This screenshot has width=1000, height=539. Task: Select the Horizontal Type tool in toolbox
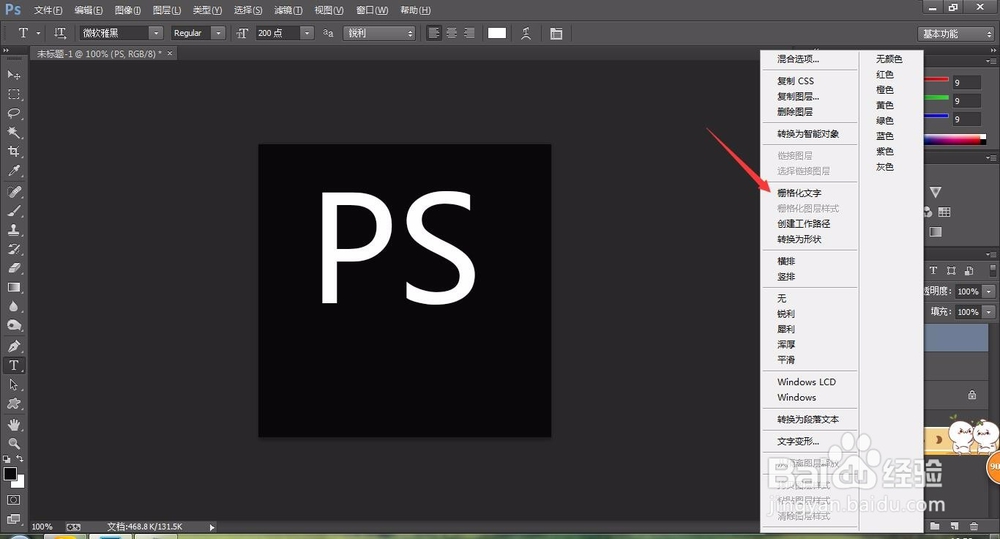tap(13, 365)
